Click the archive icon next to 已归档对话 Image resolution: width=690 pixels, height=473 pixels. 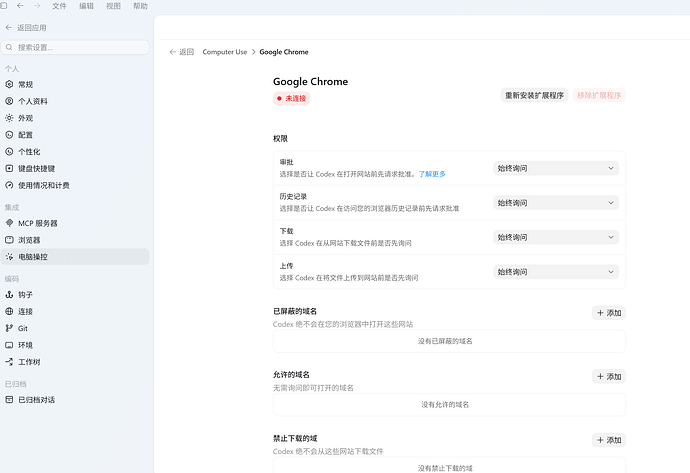[9, 400]
